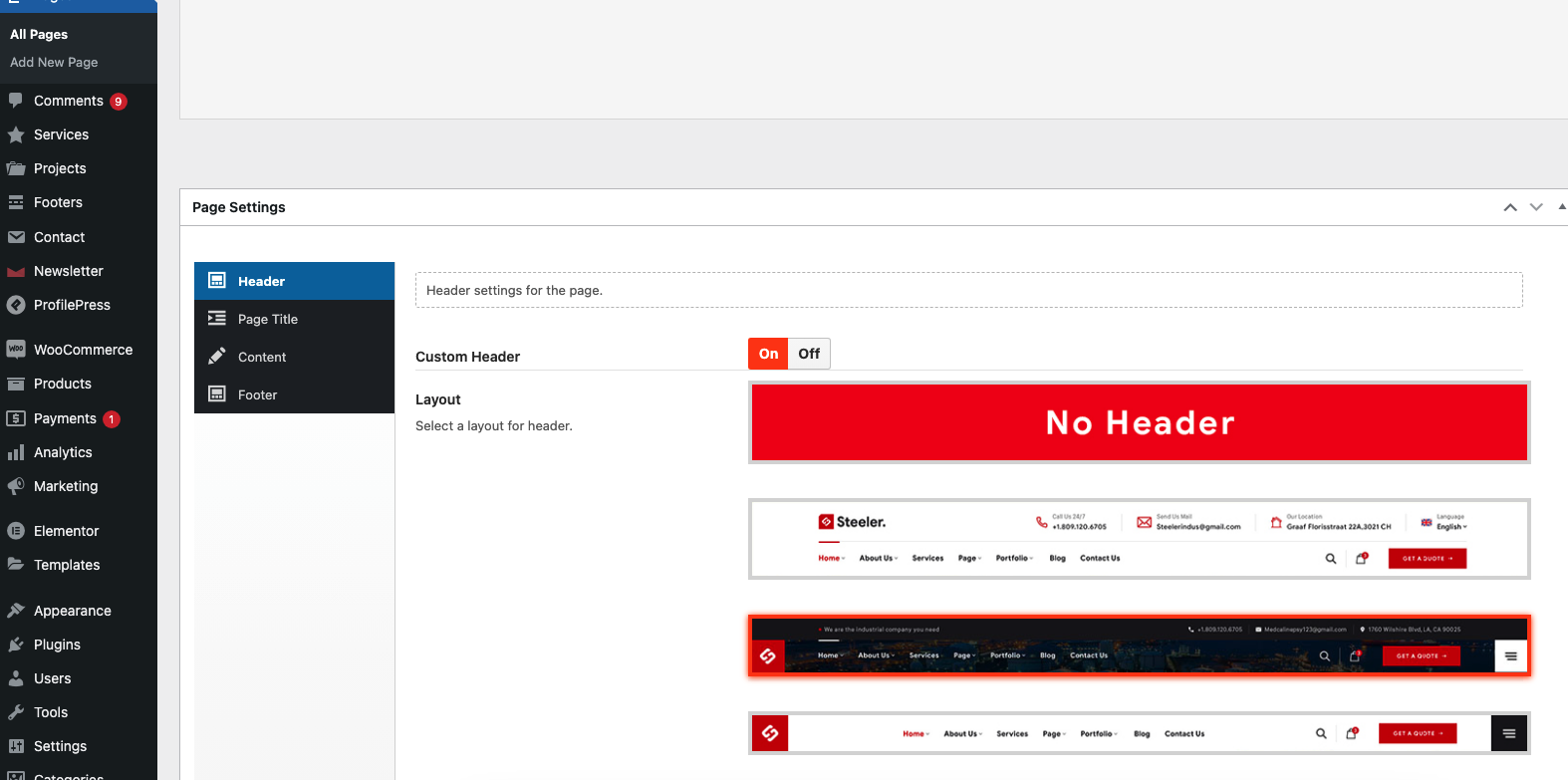Open the Content settings tab

click(x=294, y=357)
